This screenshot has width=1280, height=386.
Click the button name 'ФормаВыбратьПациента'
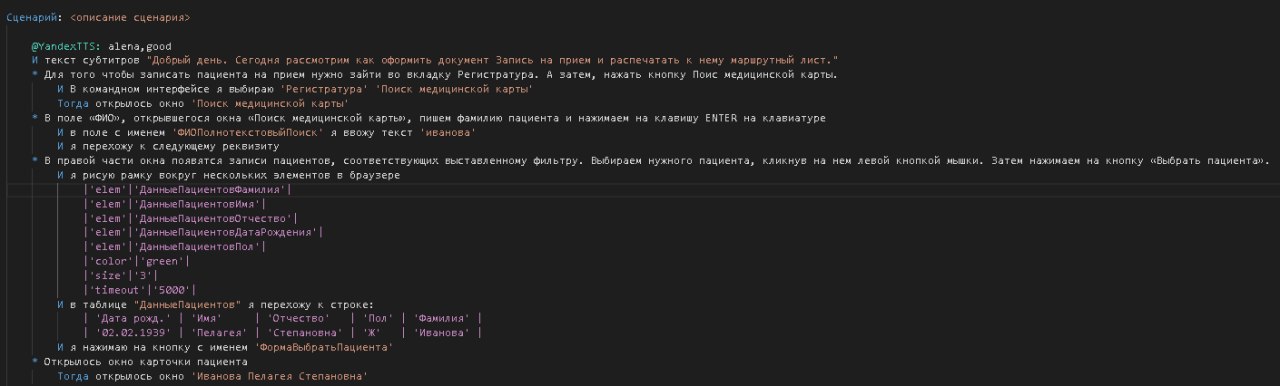[x=323, y=347]
